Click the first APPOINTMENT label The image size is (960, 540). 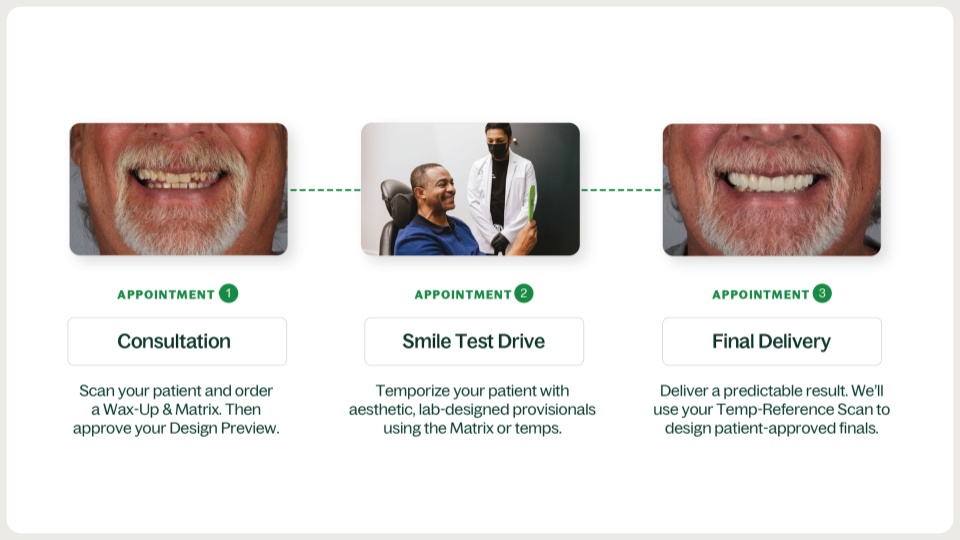166,294
